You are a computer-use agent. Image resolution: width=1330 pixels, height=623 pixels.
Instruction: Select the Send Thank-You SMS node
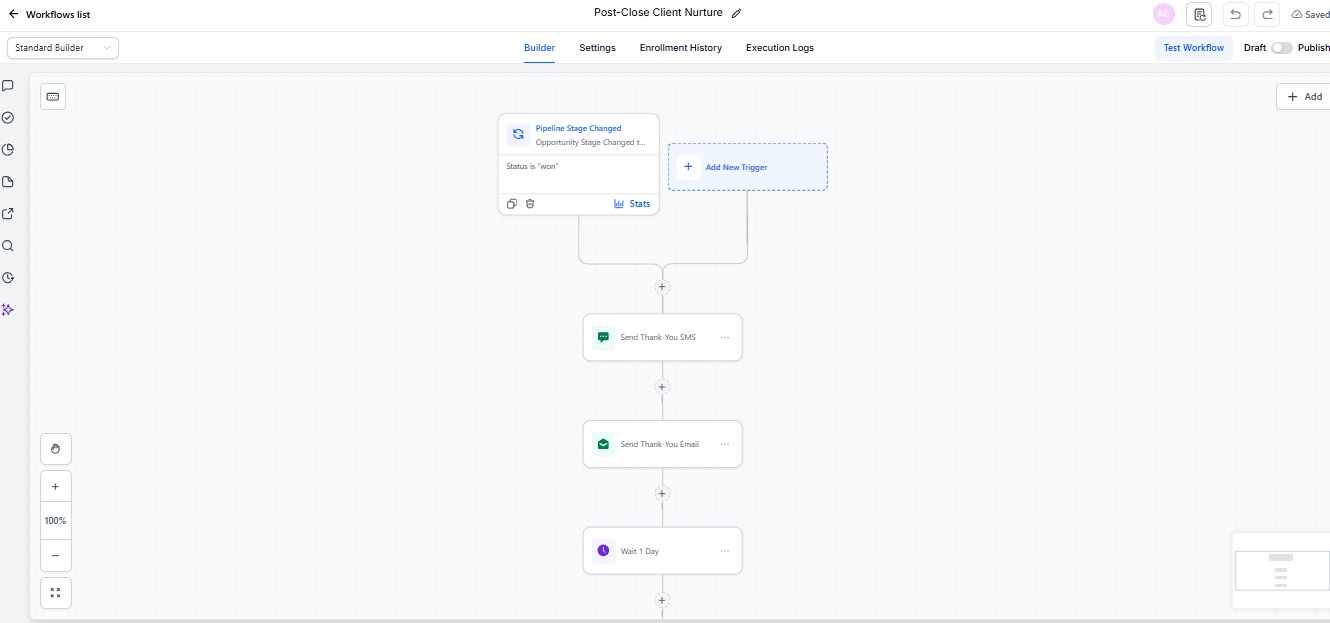pos(663,338)
